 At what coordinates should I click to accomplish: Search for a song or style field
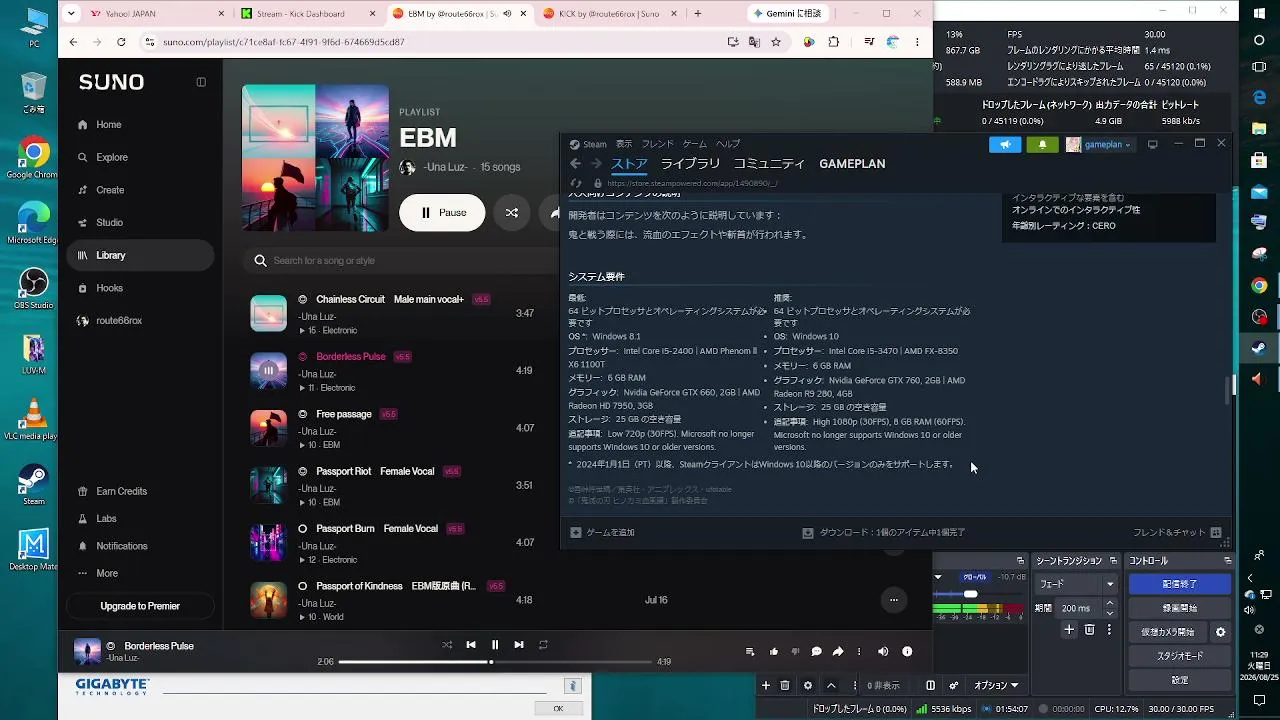pos(400,261)
